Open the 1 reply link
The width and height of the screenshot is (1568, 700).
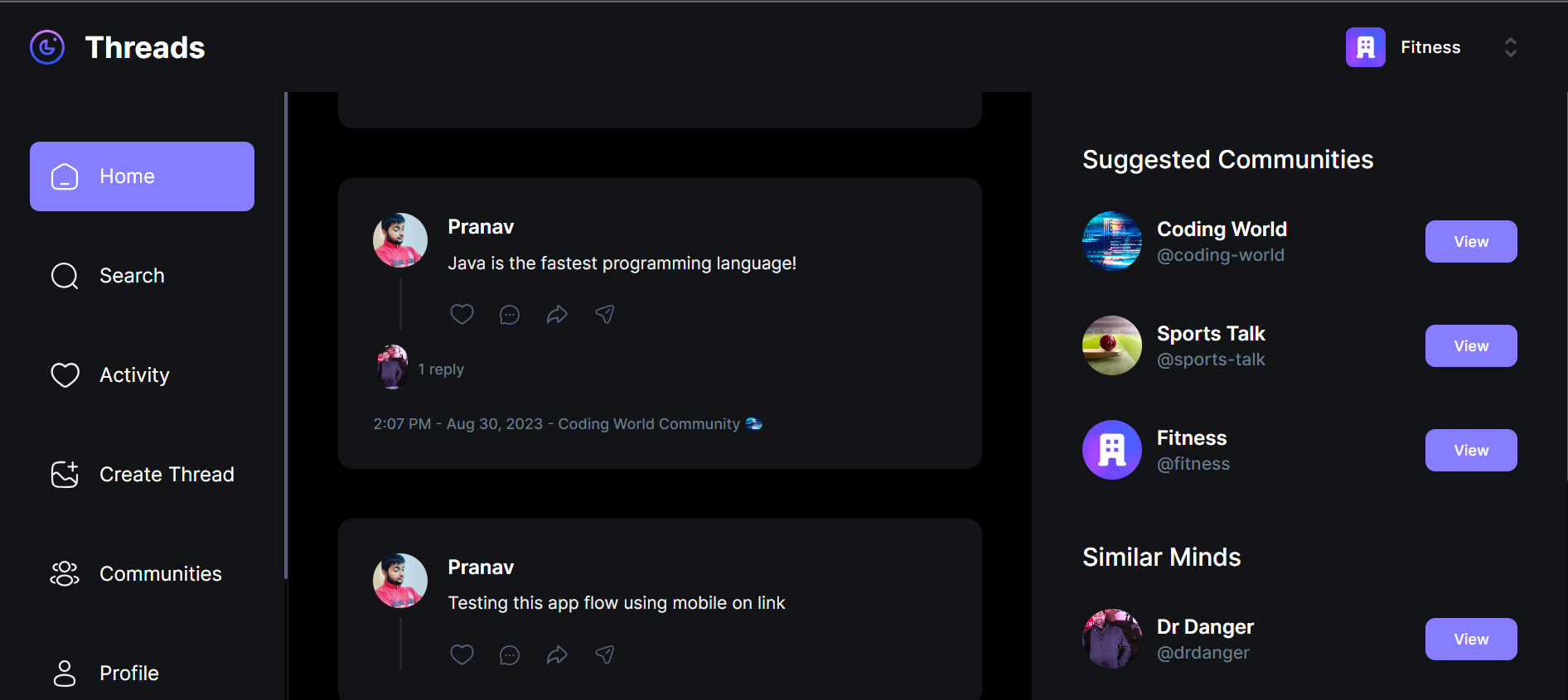point(440,369)
